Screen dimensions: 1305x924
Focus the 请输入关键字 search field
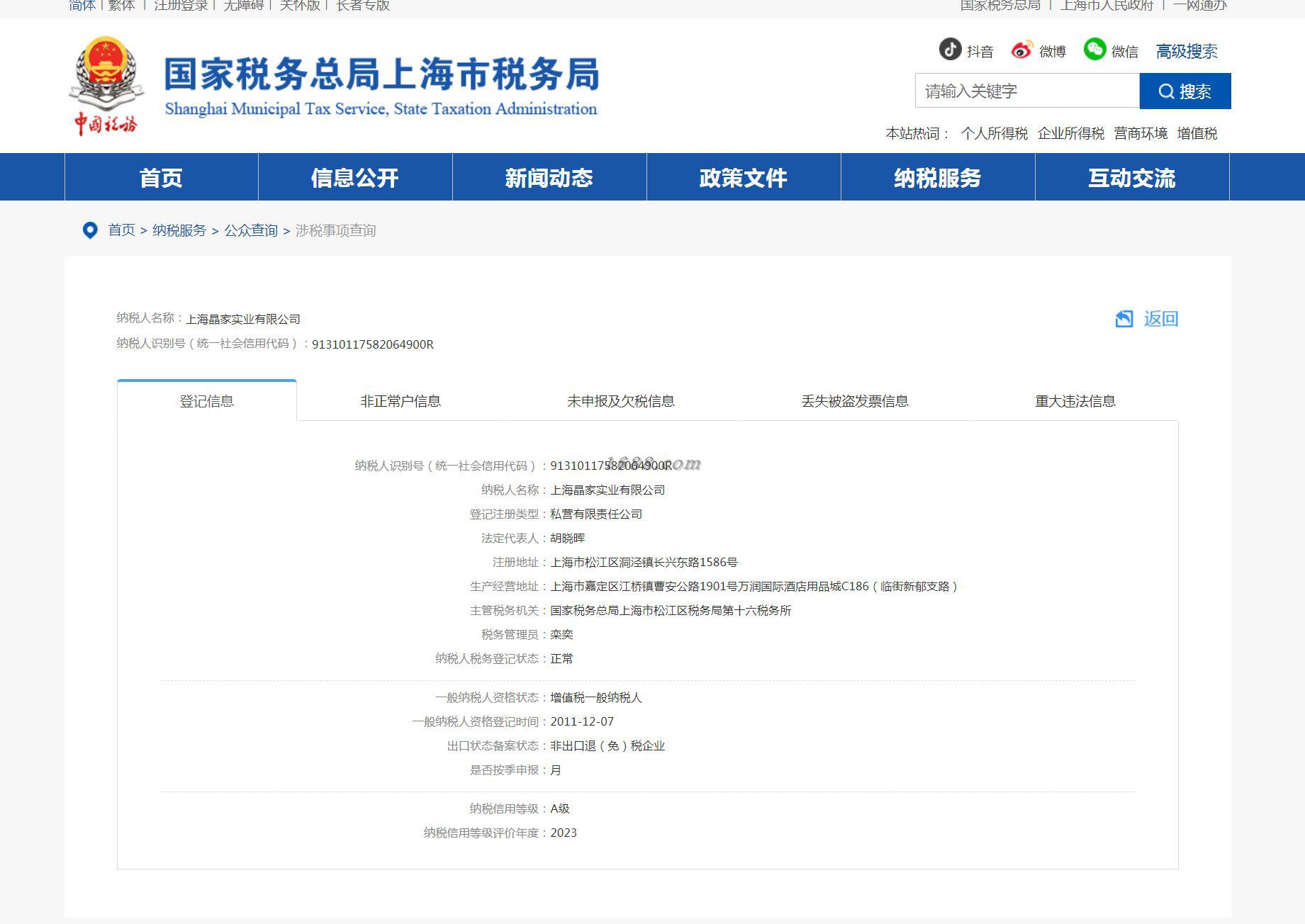(x=1027, y=91)
